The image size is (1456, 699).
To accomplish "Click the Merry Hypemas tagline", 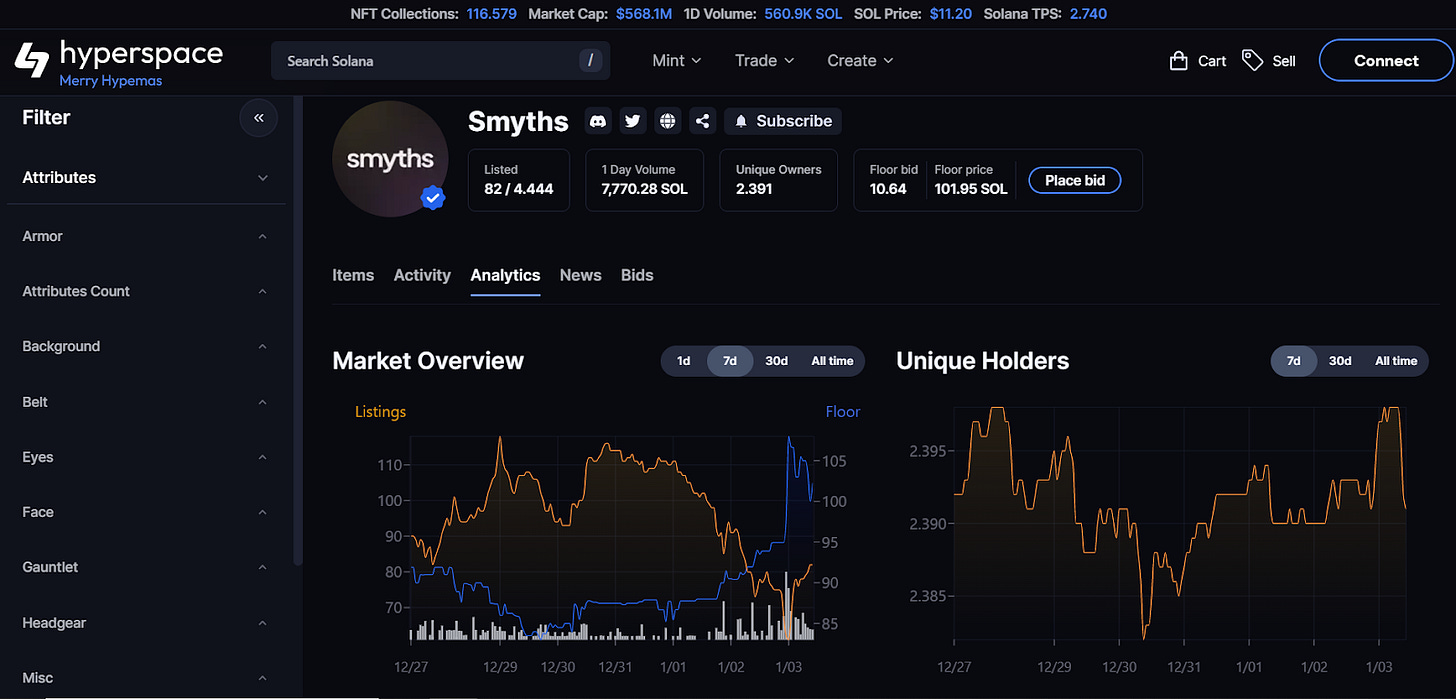I will pyautogui.click(x=111, y=81).
